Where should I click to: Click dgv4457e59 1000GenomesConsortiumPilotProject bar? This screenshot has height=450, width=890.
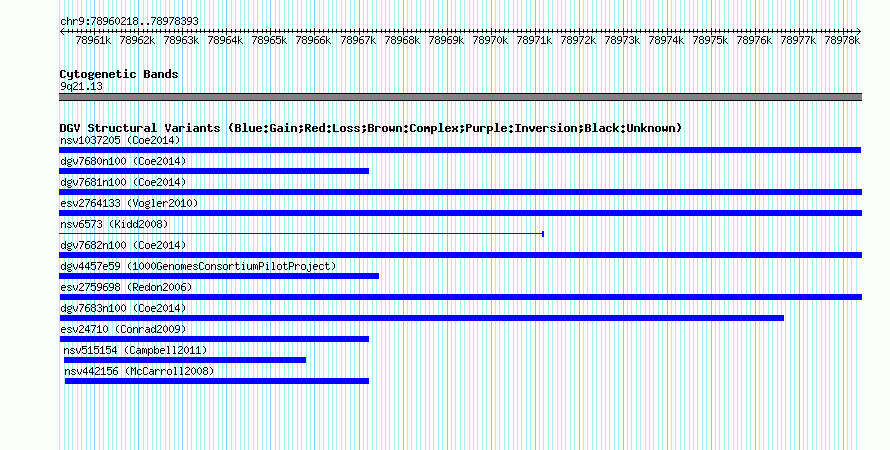point(219,276)
